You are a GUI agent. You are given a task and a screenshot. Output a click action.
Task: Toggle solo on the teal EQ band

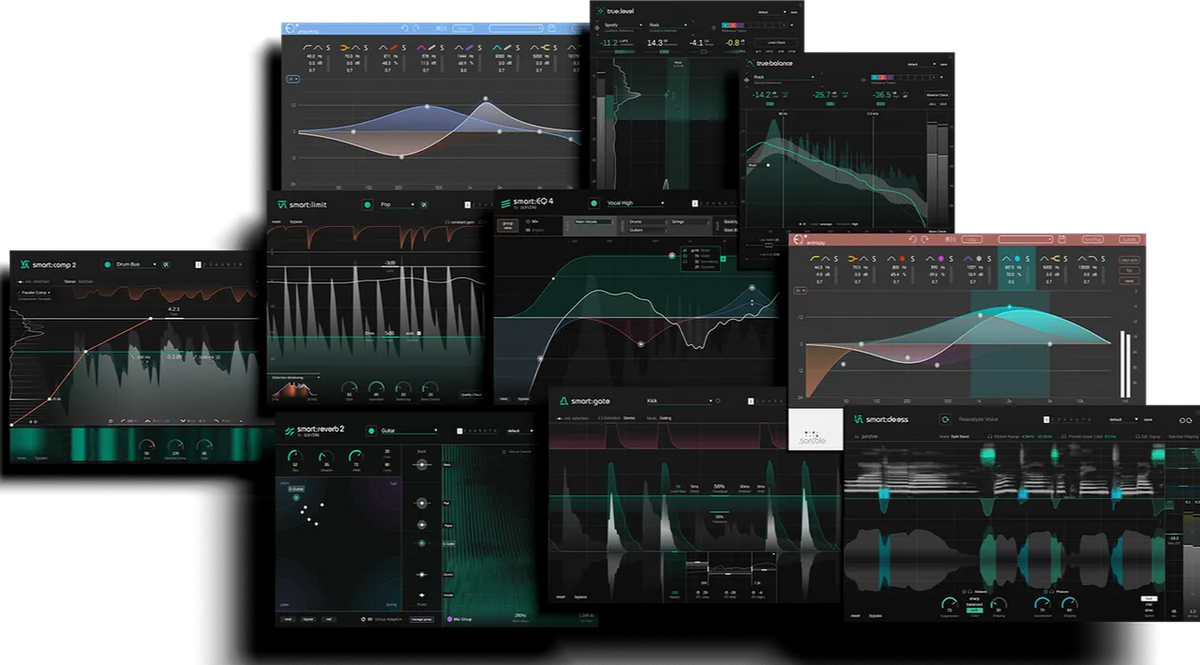[1028, 257]
